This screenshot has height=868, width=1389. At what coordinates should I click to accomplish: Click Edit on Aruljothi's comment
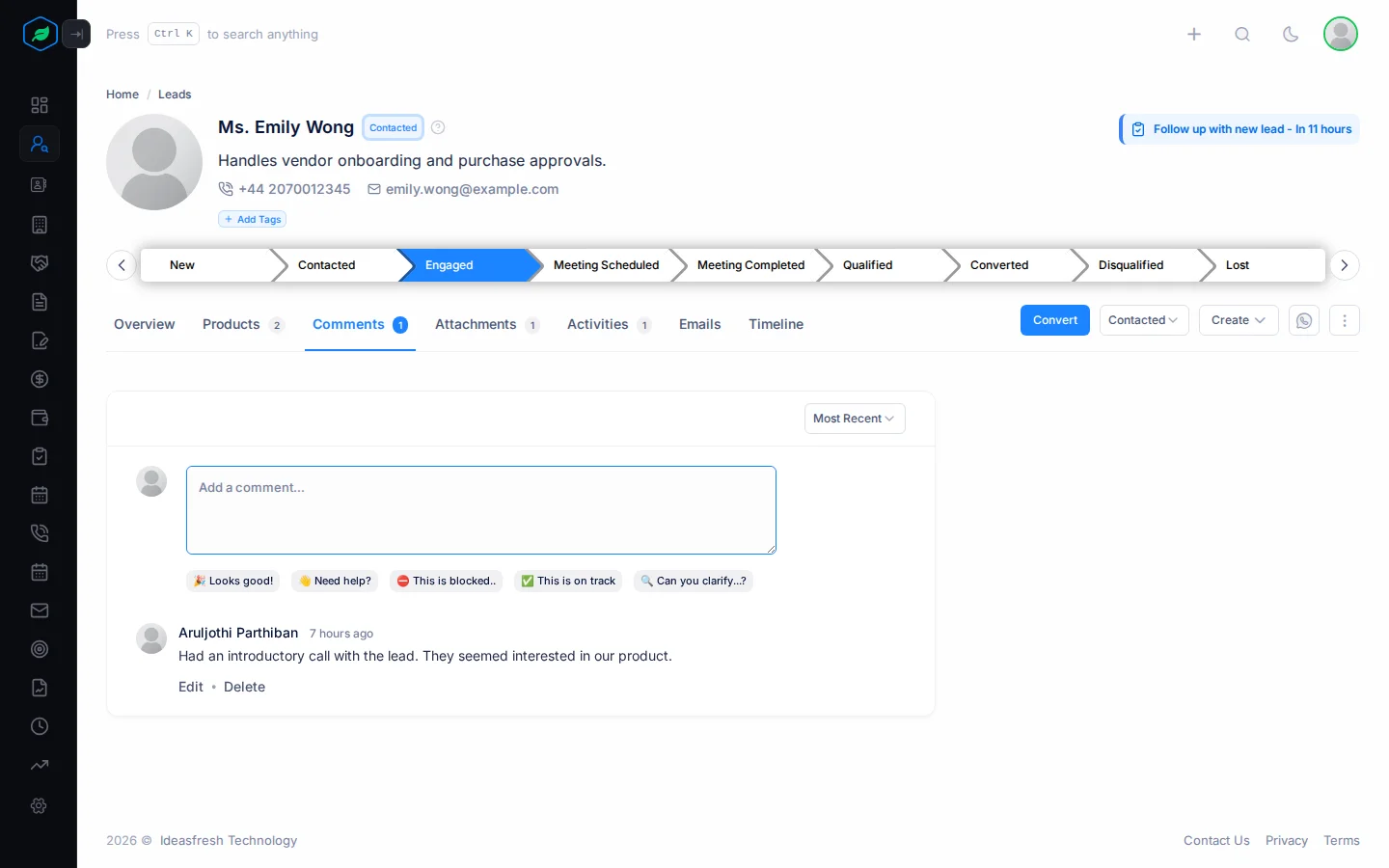[x=191, y=687]
